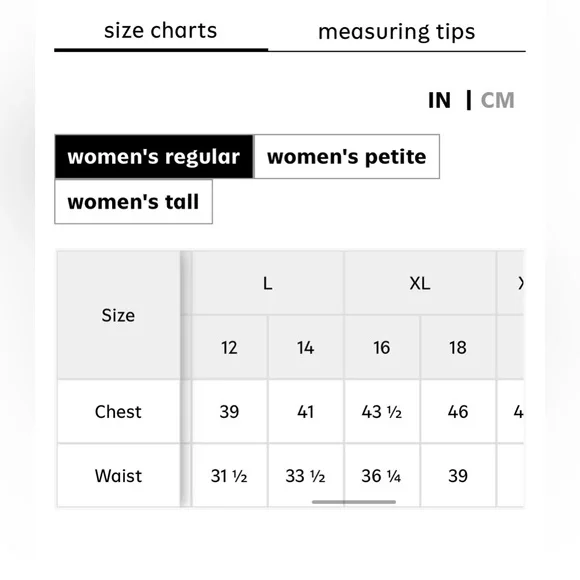Choose the women's tall size chart
The height and width of the screenshot is (580, 580).
pyautogui.click(x=134, y=202)
